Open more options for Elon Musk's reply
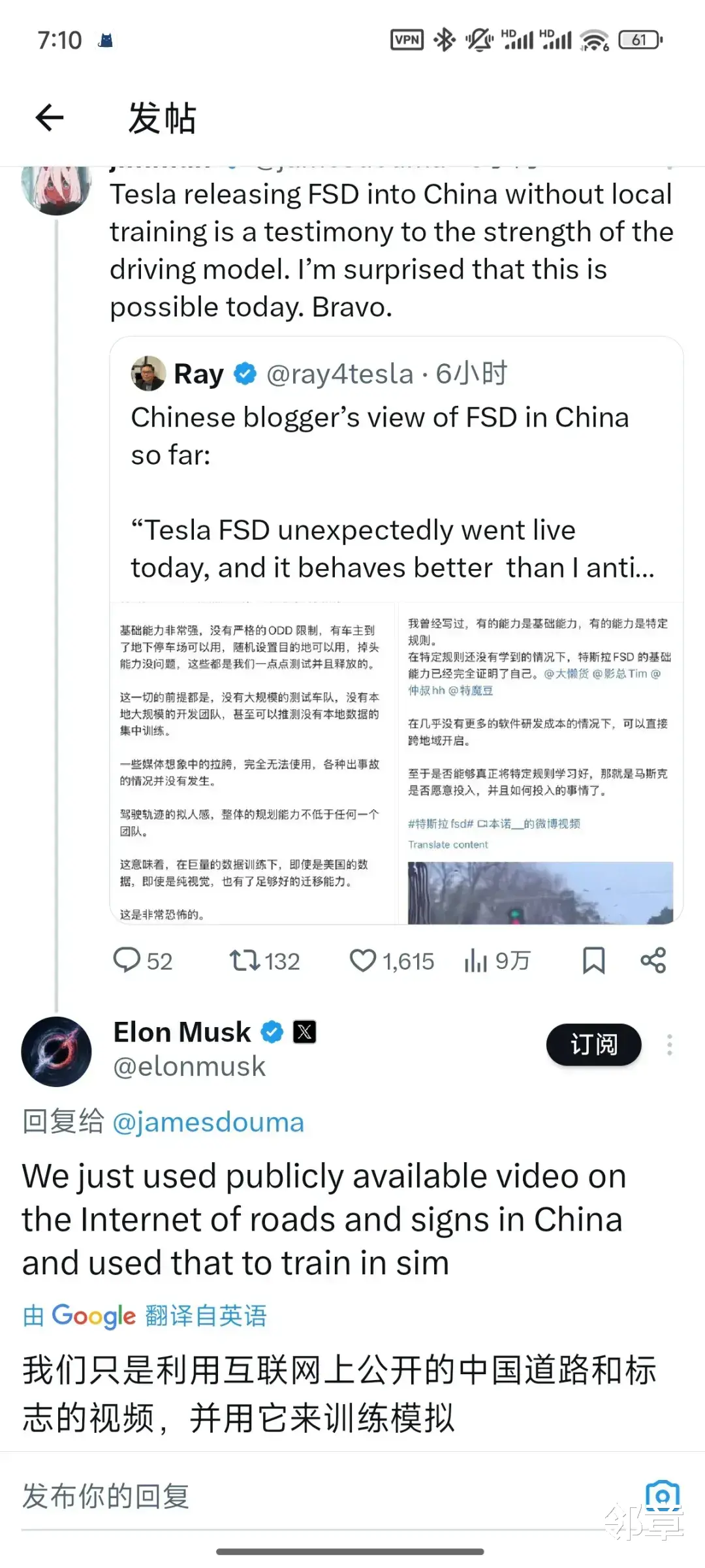Image resolution: width=705 pixels, height=1568 pixels. pyautogui.click(x=669, y=1045)
